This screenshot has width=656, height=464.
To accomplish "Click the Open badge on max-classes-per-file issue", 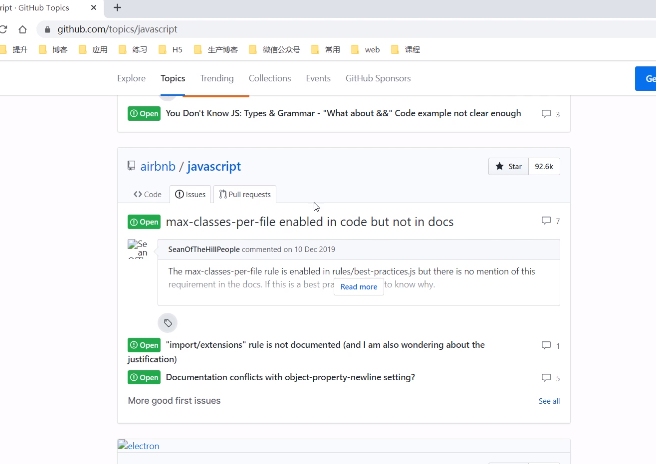I will point(144,222).
